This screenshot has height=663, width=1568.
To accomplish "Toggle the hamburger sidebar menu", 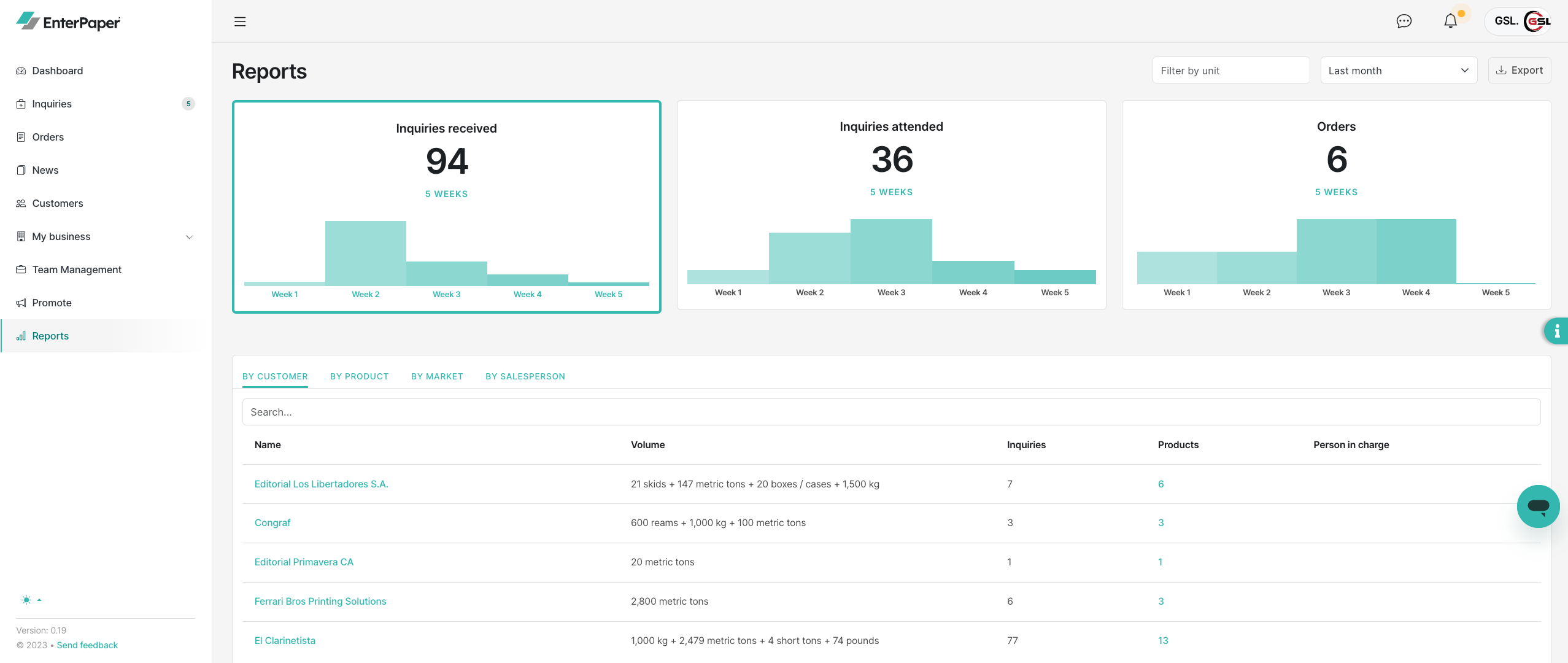I will point(240,21).
